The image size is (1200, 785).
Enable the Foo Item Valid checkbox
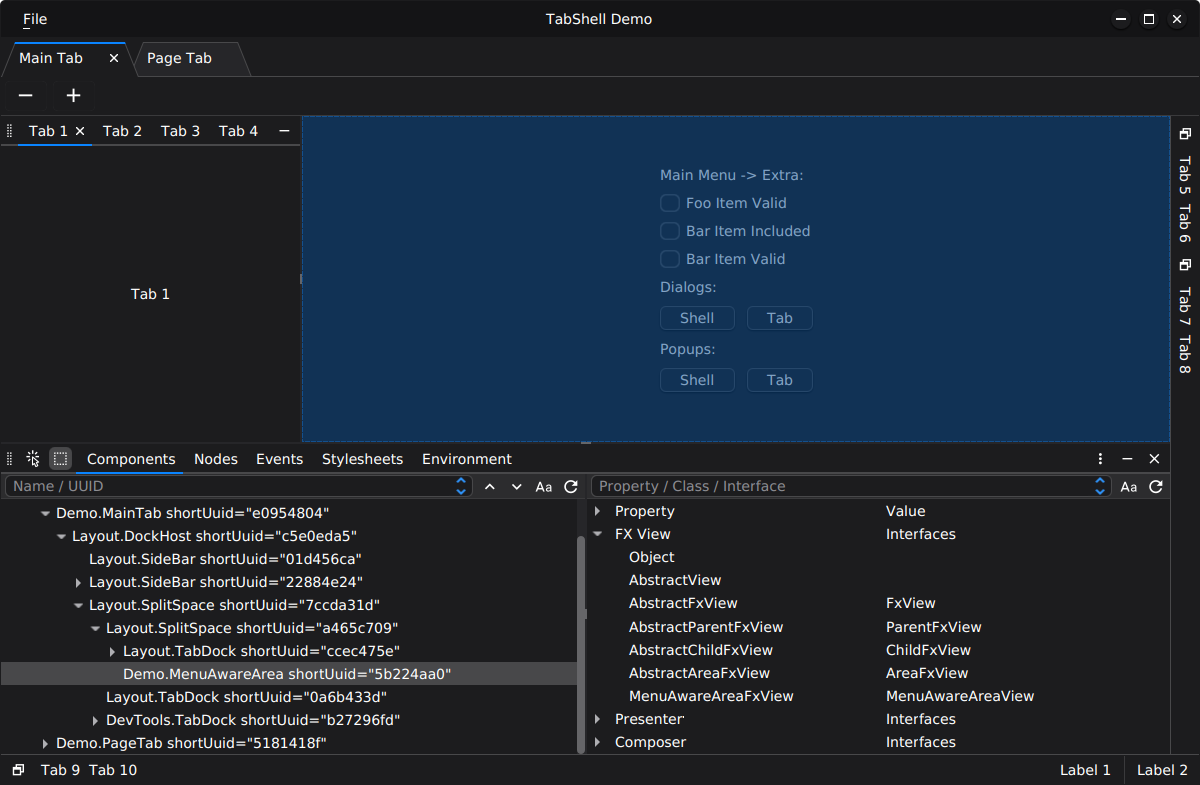tap(670, 203)
